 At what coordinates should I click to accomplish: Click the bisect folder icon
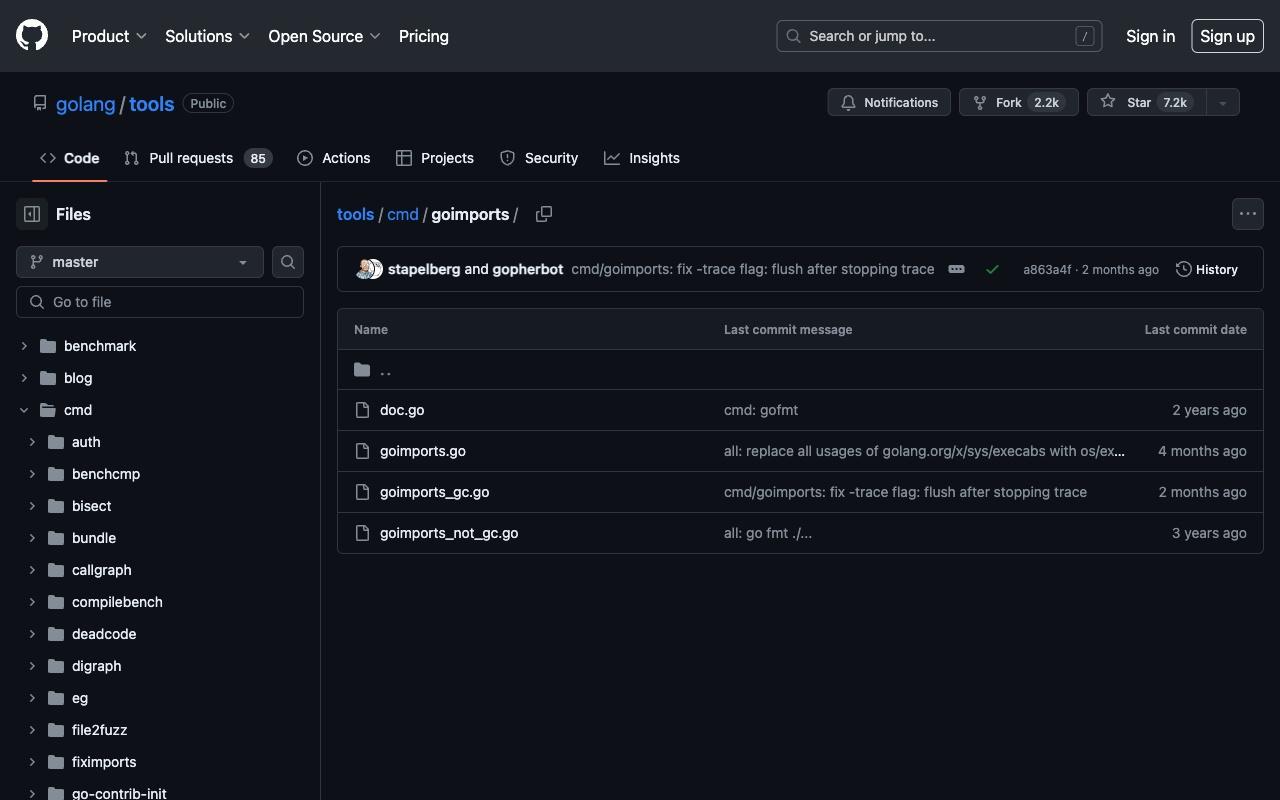[x=56, y=506]
